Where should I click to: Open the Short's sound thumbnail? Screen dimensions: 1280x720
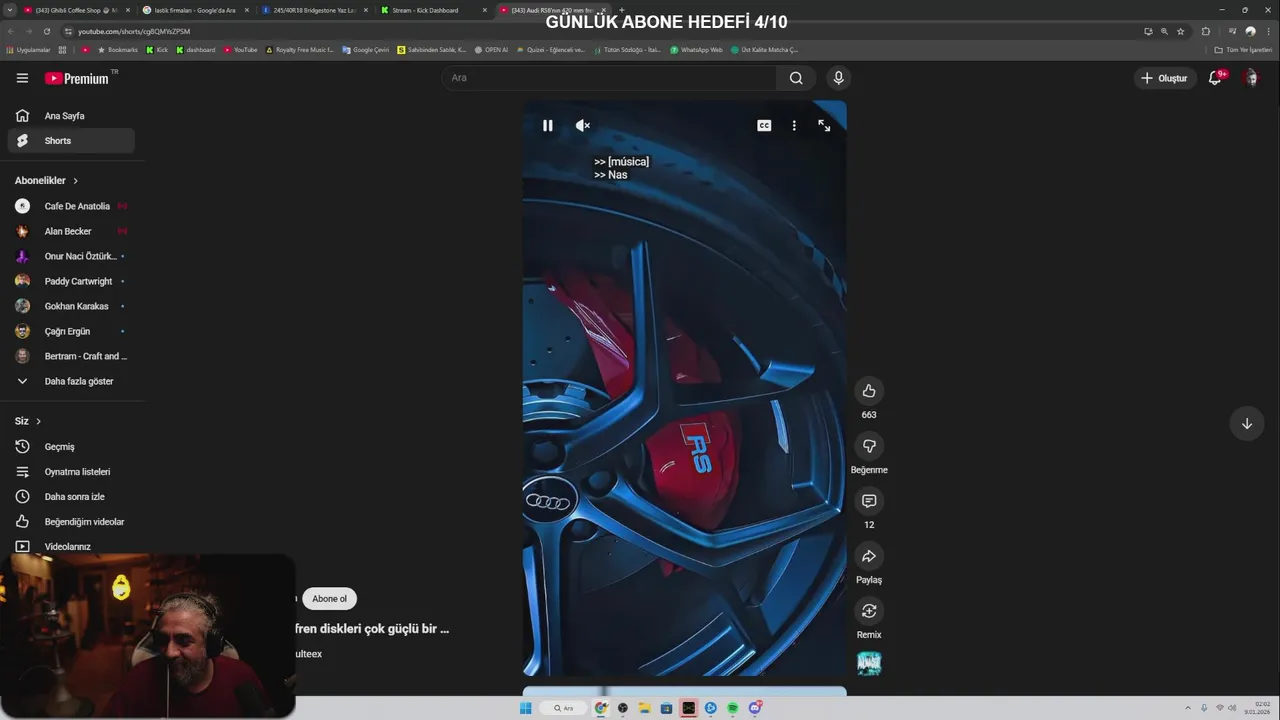pyautogui.click(x=869, y=663)
